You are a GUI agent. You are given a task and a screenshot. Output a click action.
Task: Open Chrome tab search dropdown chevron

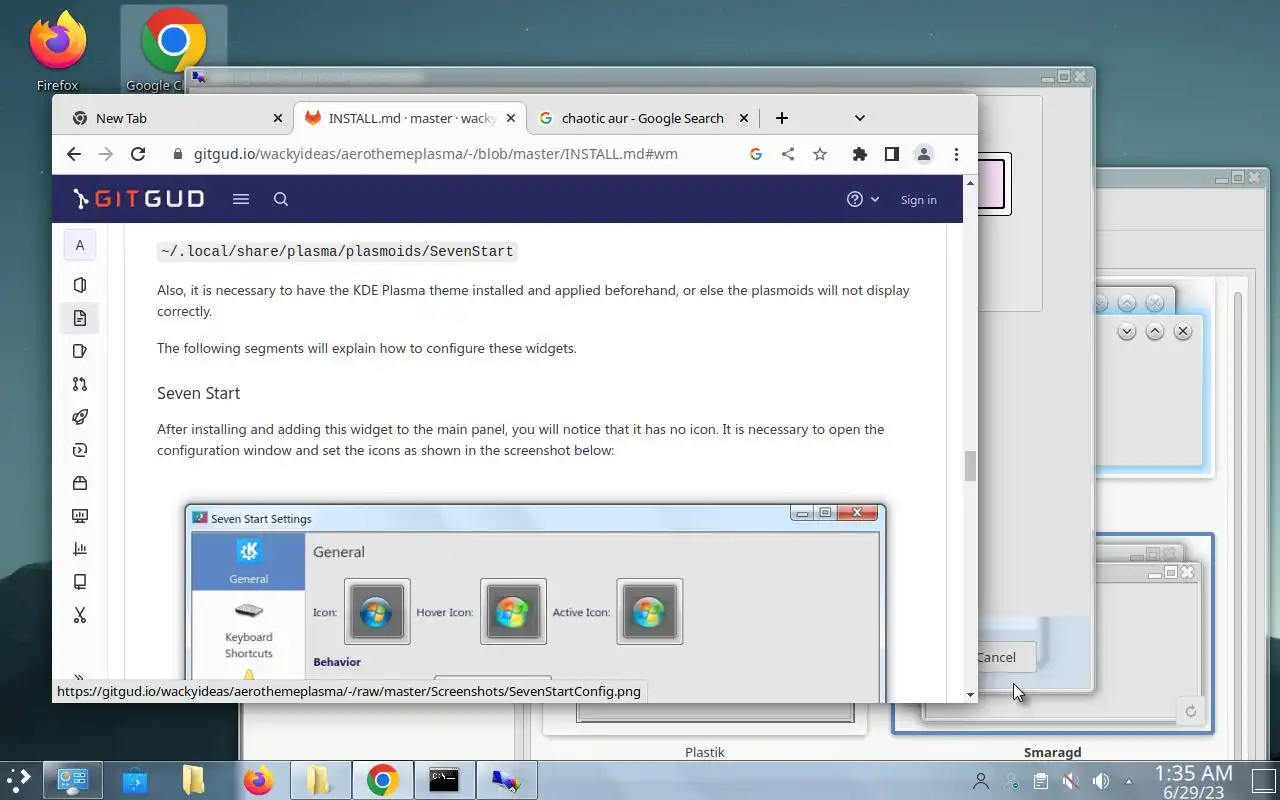860,118
